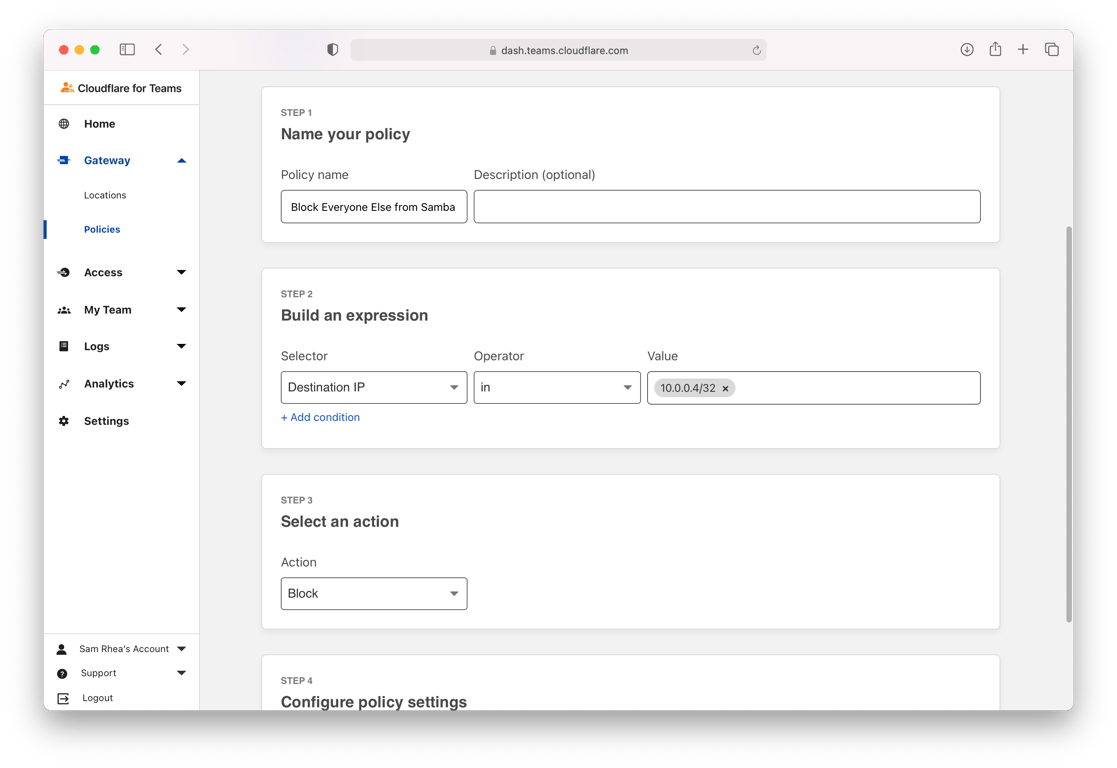Show the tab overview icon
Screen dimensions: 1117x768
click(x=1051, y=49)
